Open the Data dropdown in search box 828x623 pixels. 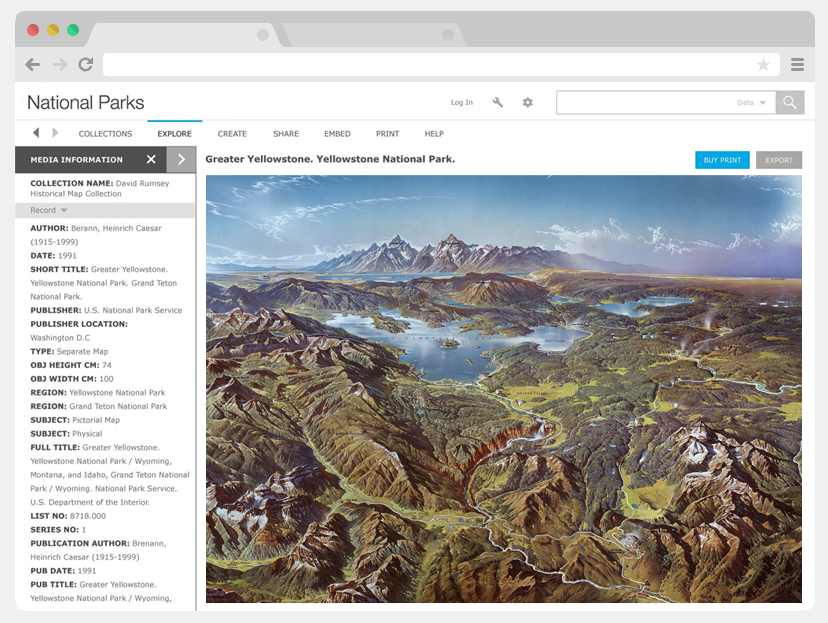(x=752, y=102)
